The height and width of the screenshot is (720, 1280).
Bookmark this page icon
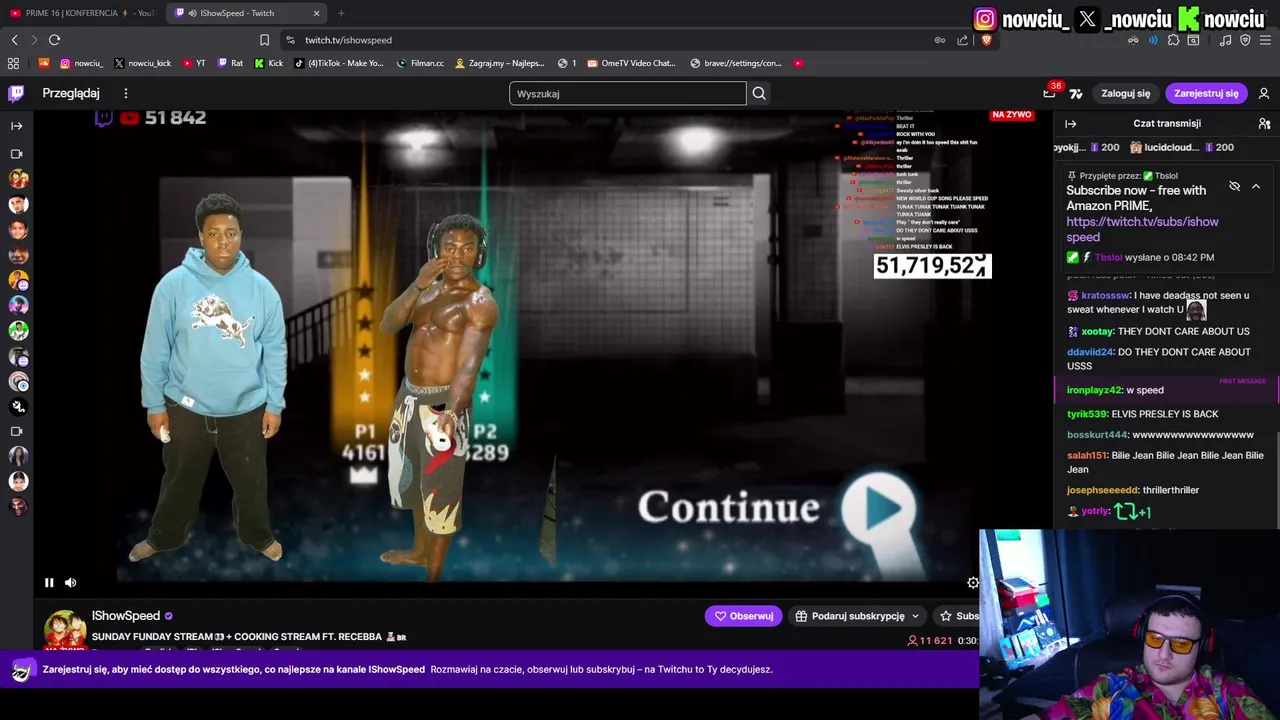pos(264,40)
